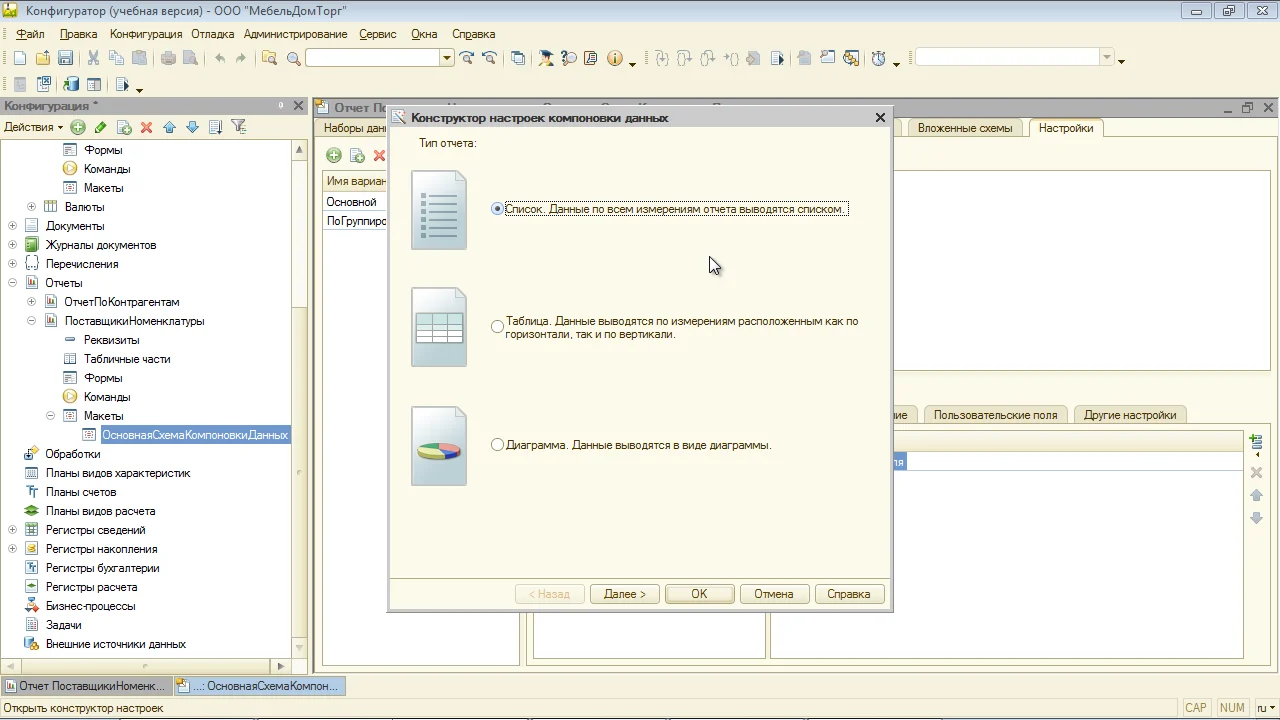Select the Список report type radio button
This screenshot has width=1280, height=720.
pyautogui.click(x=497, y=209)
